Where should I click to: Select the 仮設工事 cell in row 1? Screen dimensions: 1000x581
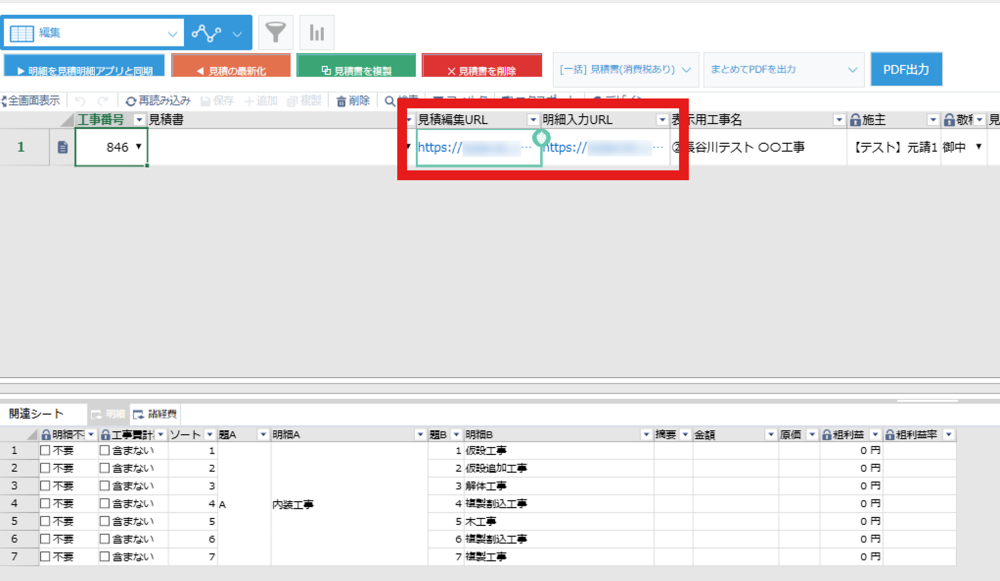[559, 450]
